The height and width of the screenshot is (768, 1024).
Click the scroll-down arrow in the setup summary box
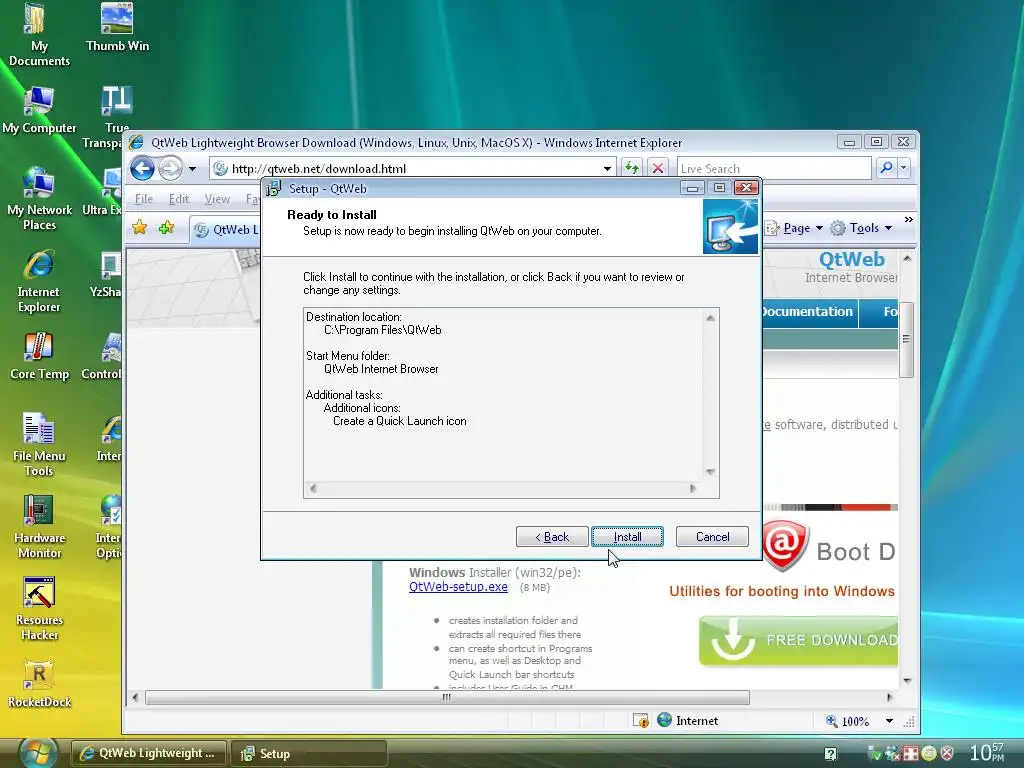(710, 472)
